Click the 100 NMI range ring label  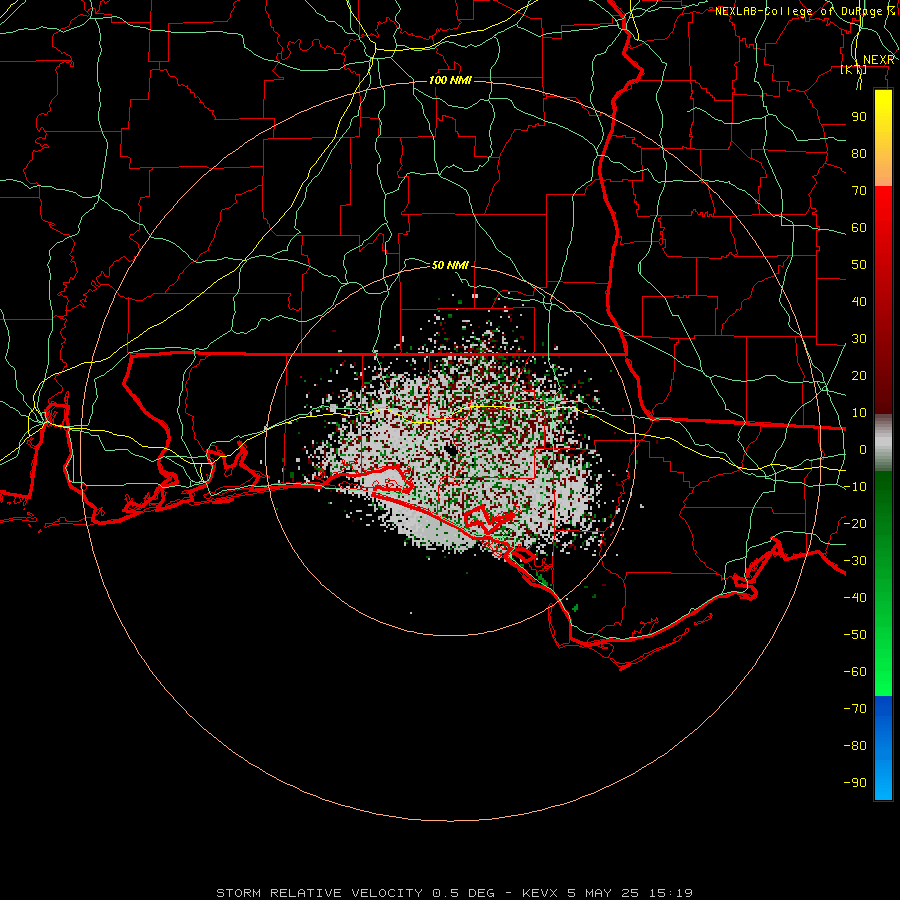(450, 80)
